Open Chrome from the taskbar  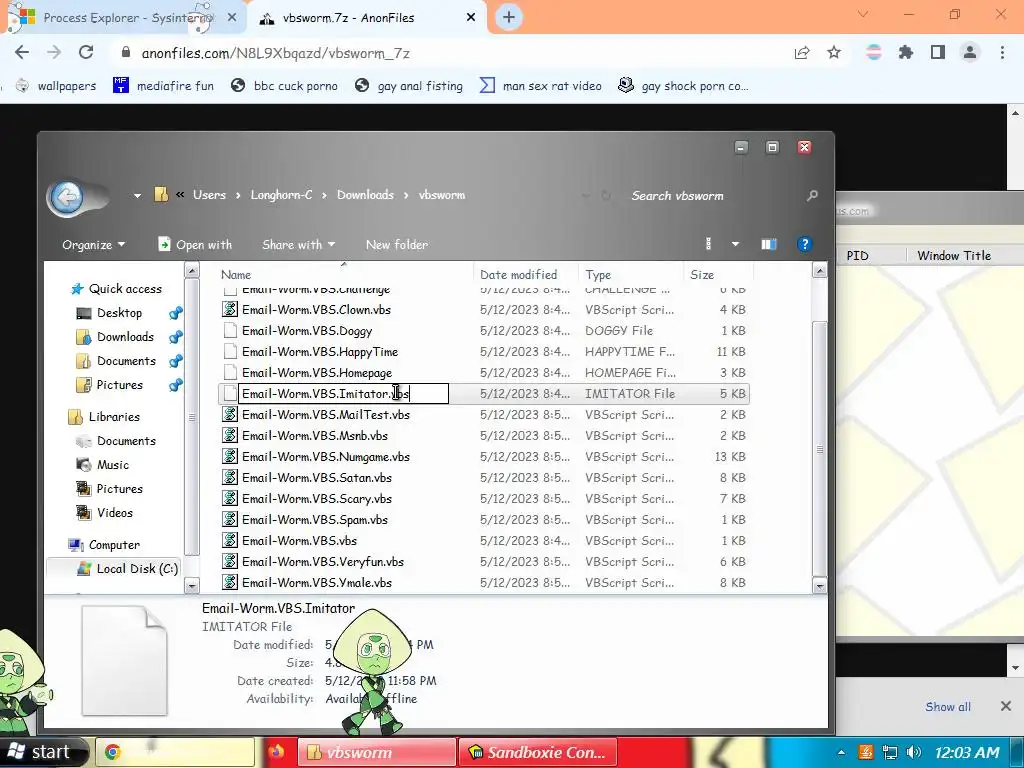(x=175, y=752)
